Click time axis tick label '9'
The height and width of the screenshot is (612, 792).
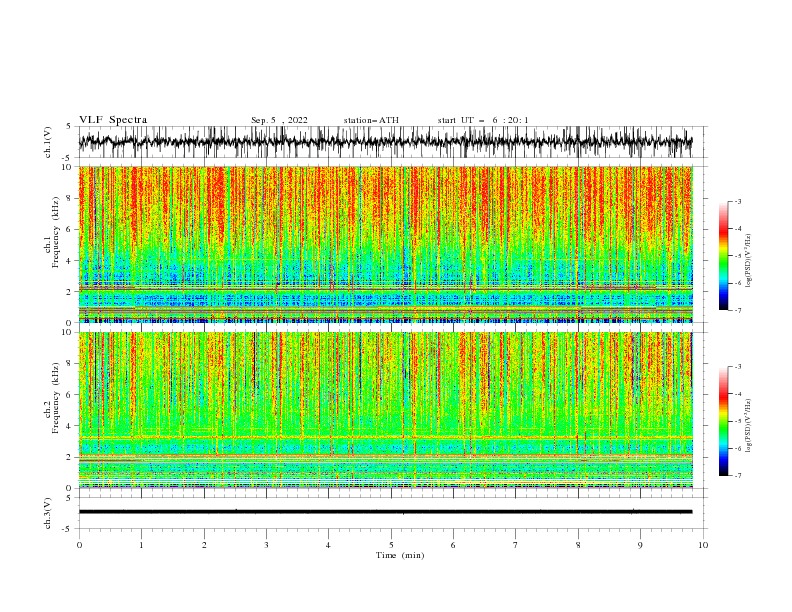pyautogui.click(x=641, y=545)
